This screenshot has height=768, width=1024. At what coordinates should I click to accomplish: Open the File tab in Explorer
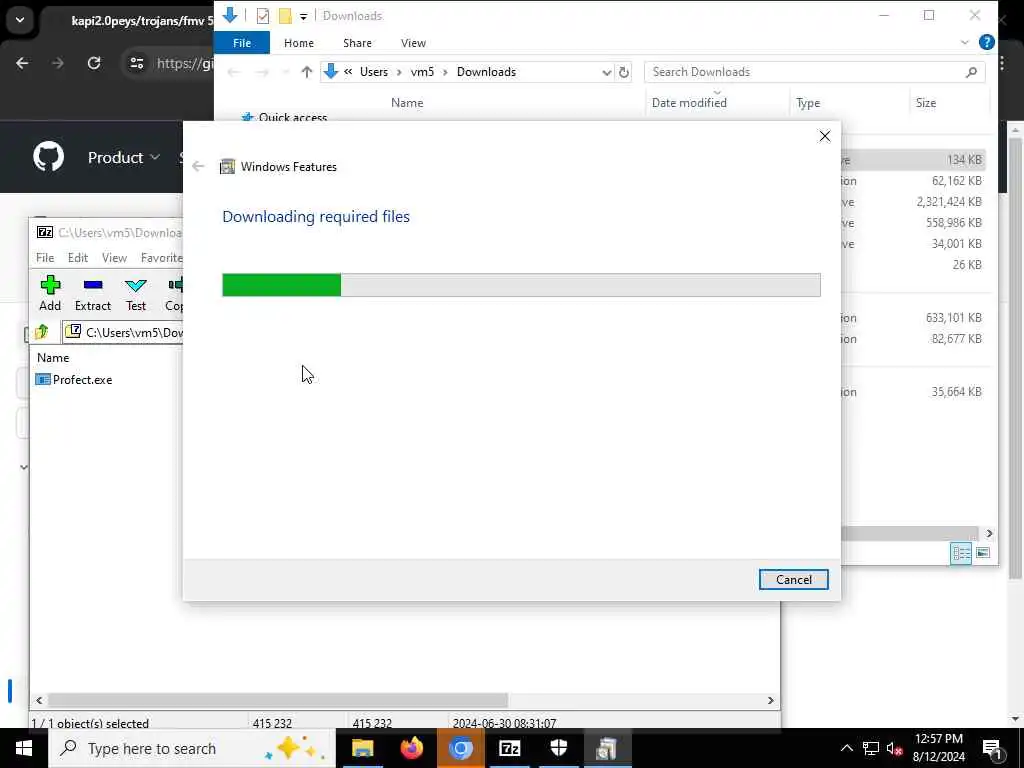[242, 43]
